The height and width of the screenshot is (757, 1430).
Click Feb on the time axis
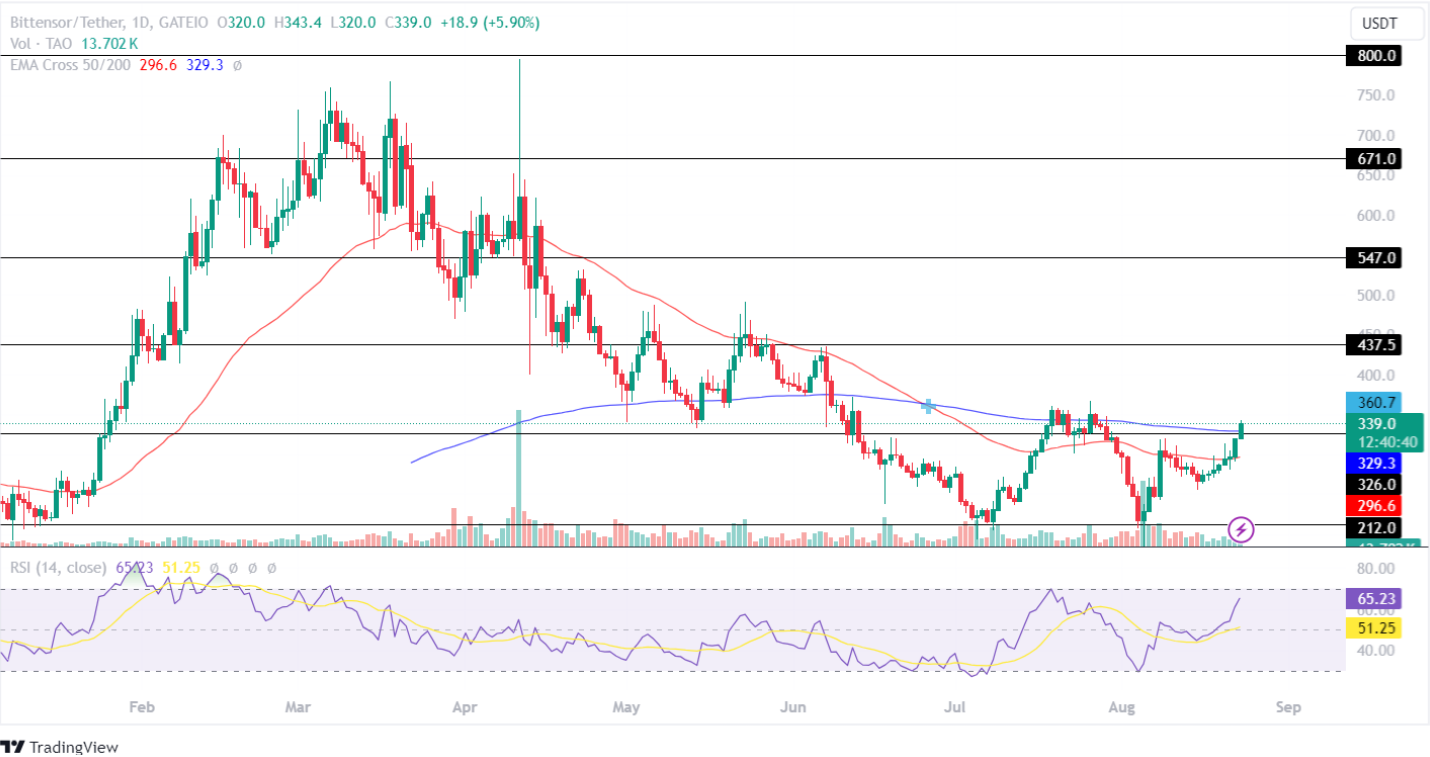point(142,708)
